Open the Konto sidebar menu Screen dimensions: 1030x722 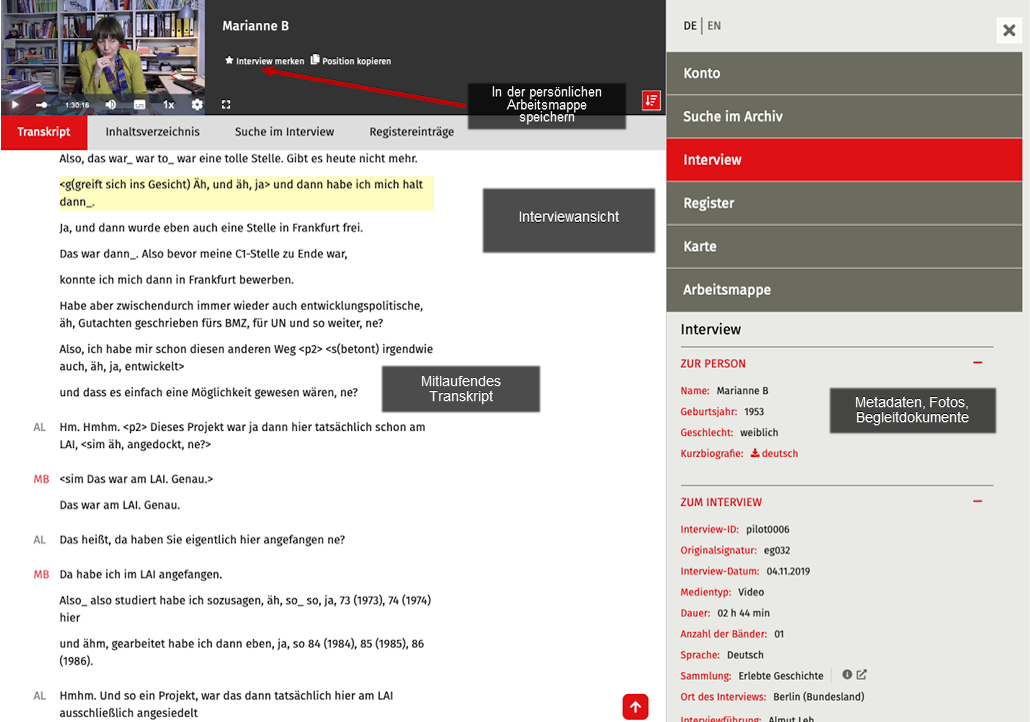tap(844, 73)
